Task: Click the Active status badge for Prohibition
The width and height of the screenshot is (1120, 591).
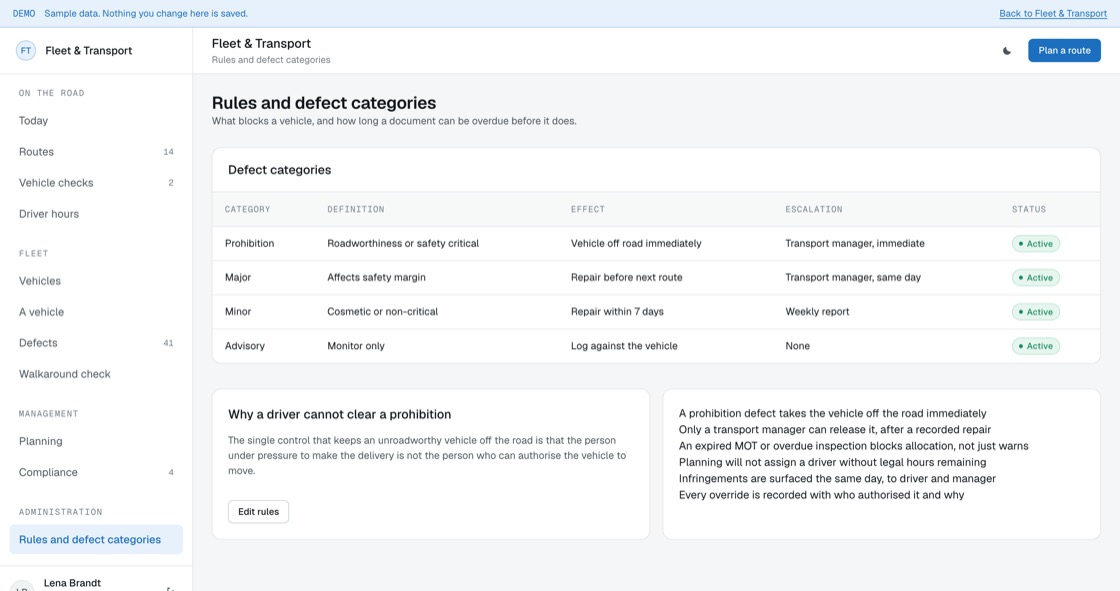Action: tap(1036, 244)
